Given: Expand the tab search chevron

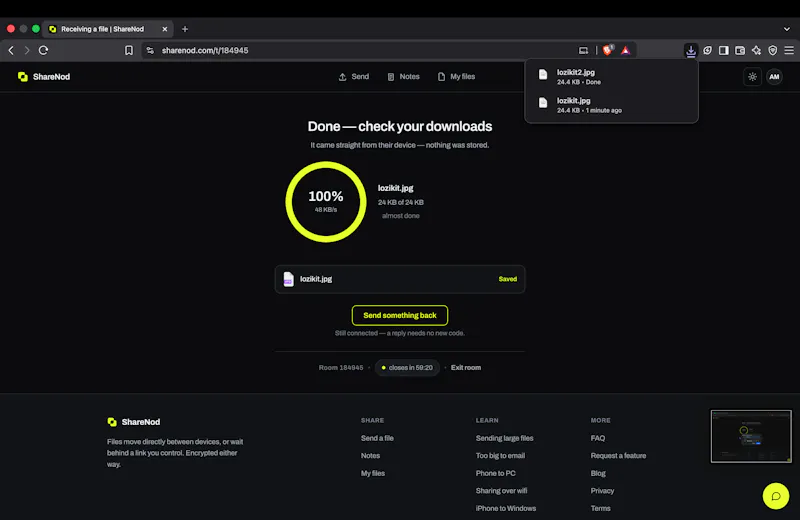Looking at the screenshot, I should 786,29.
